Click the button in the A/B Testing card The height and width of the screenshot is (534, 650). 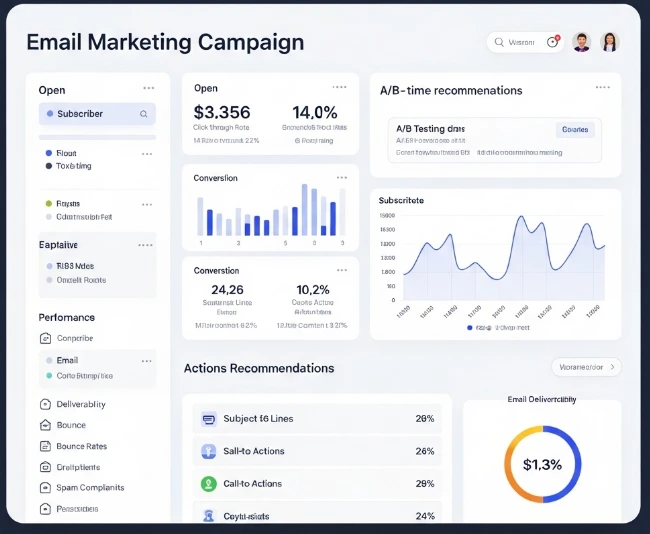point(575,130)
